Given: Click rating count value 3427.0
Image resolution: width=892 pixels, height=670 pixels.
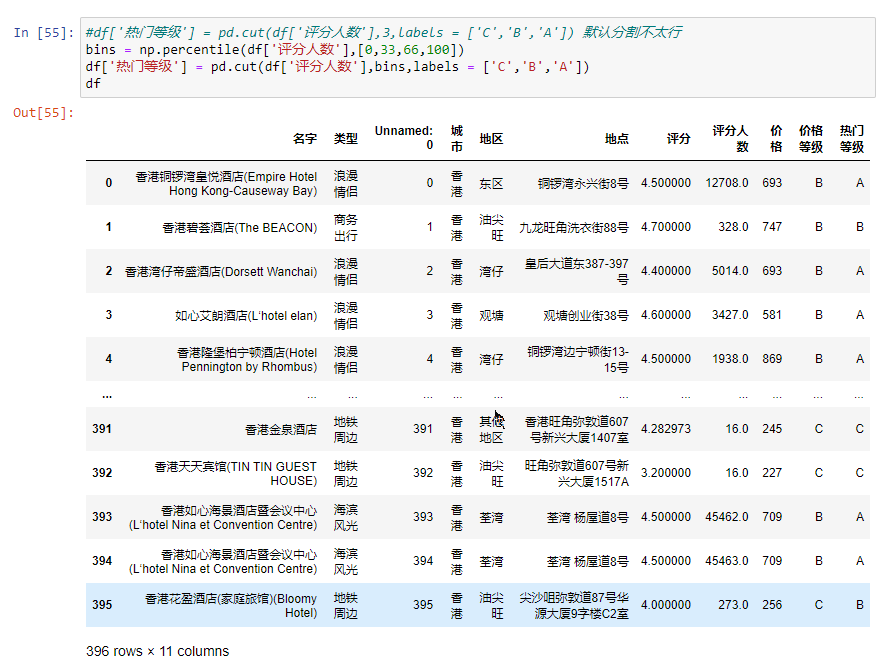Looking at the screenshot, I should point(730,315).
